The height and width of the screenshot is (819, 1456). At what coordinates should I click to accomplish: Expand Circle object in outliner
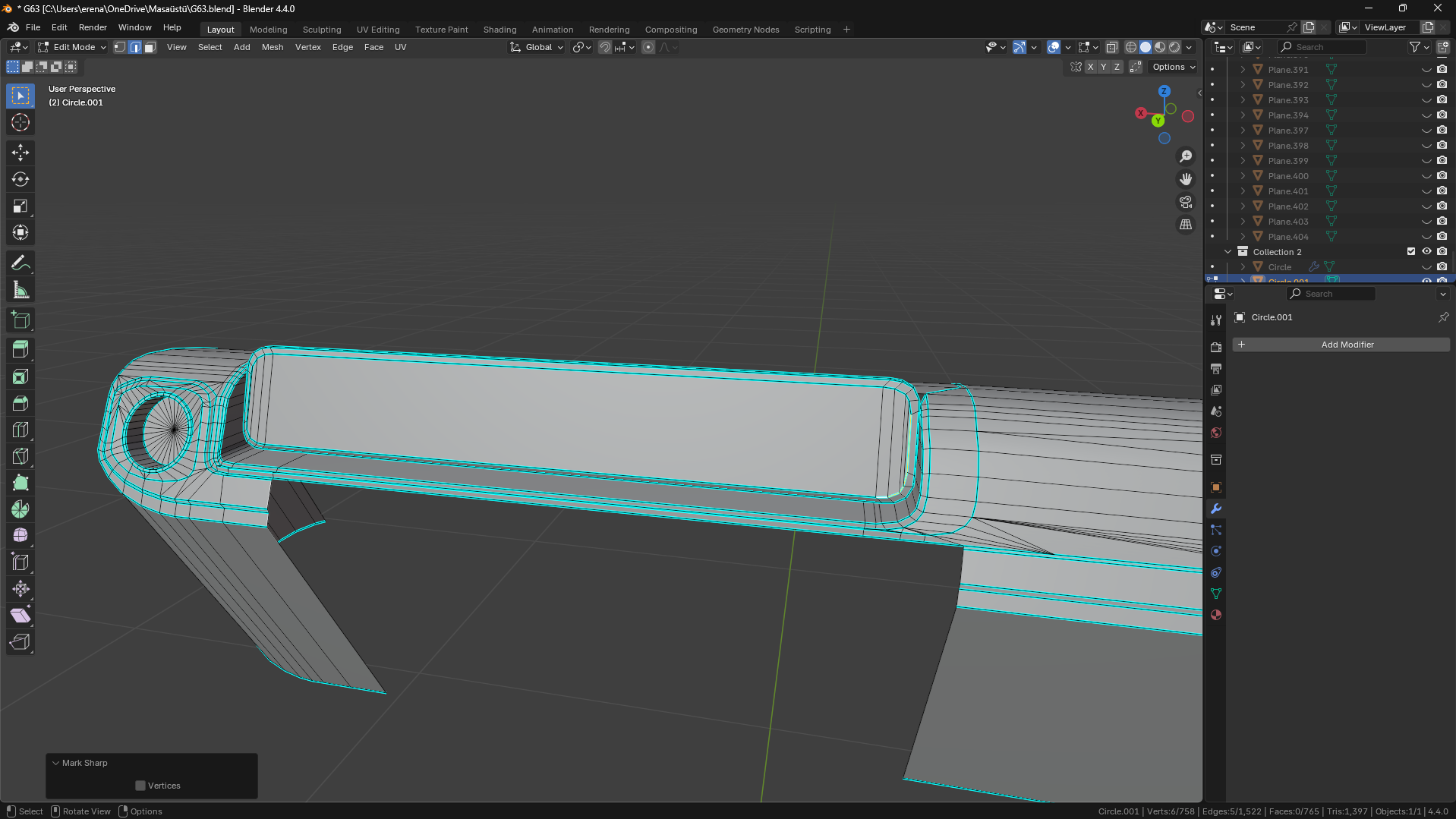pos(1243,266)
